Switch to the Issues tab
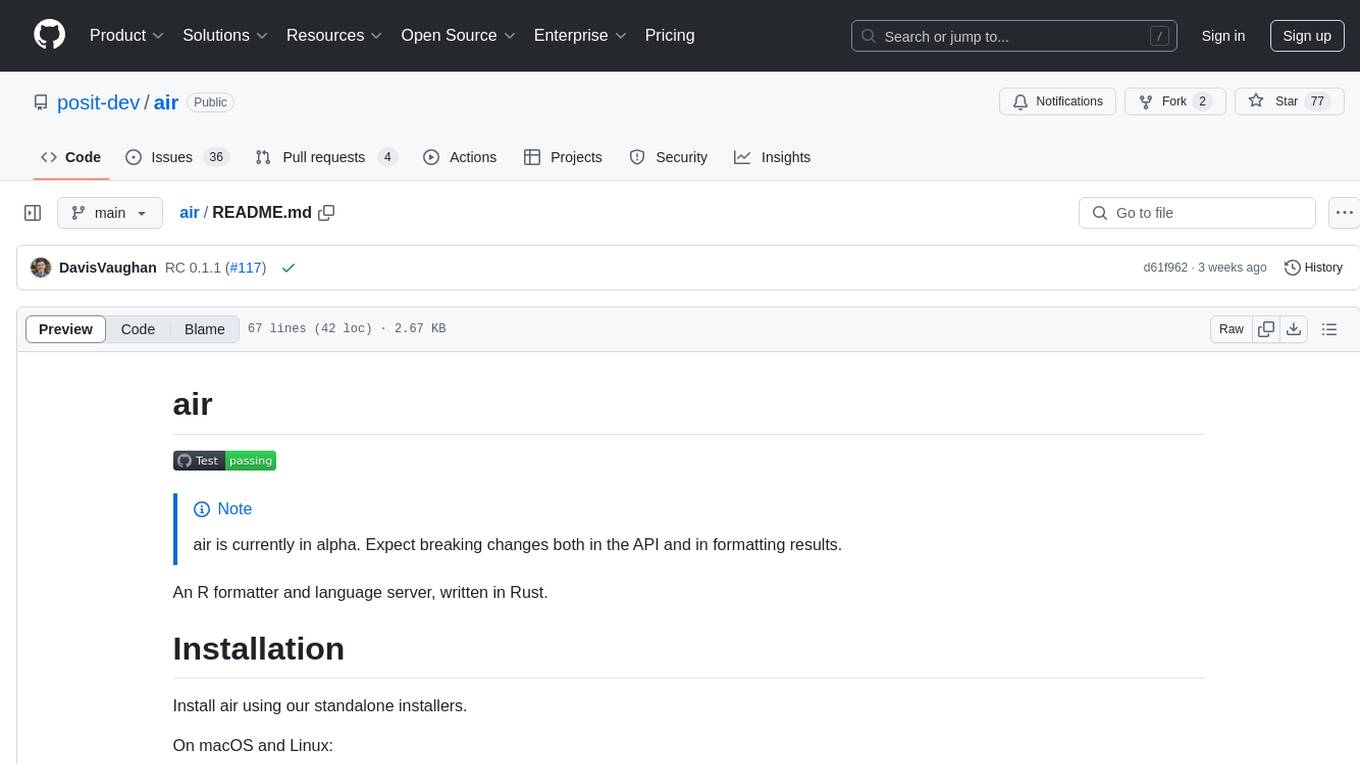The width and height of the screenshot is (1360, 764). [x=177, y=157]
